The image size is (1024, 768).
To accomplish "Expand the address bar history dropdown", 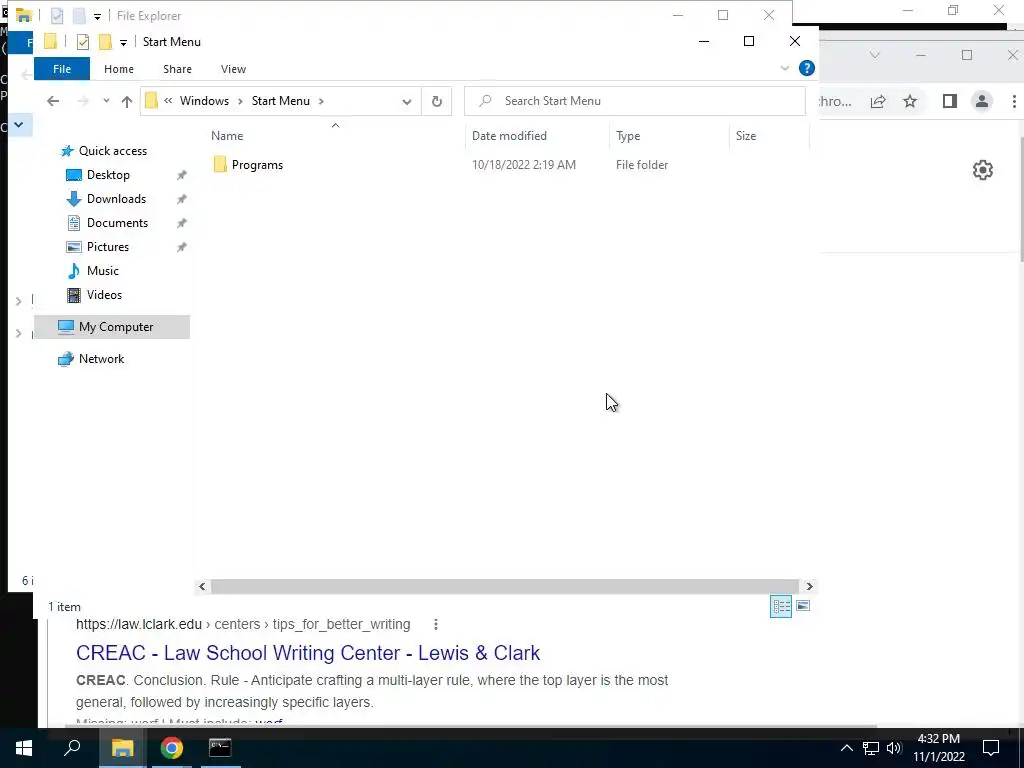I will pos(407,102).
